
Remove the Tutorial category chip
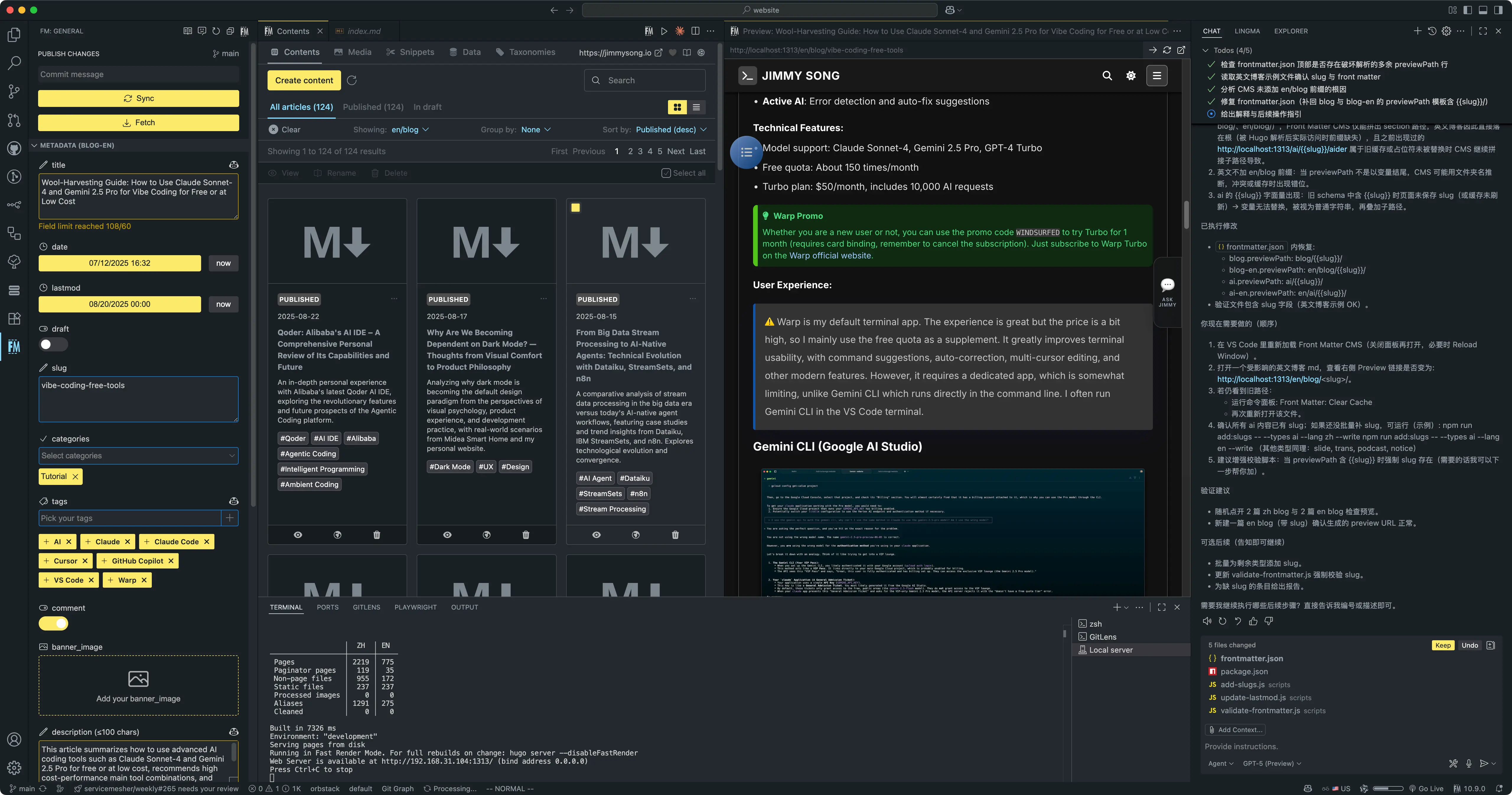point(75,477)
